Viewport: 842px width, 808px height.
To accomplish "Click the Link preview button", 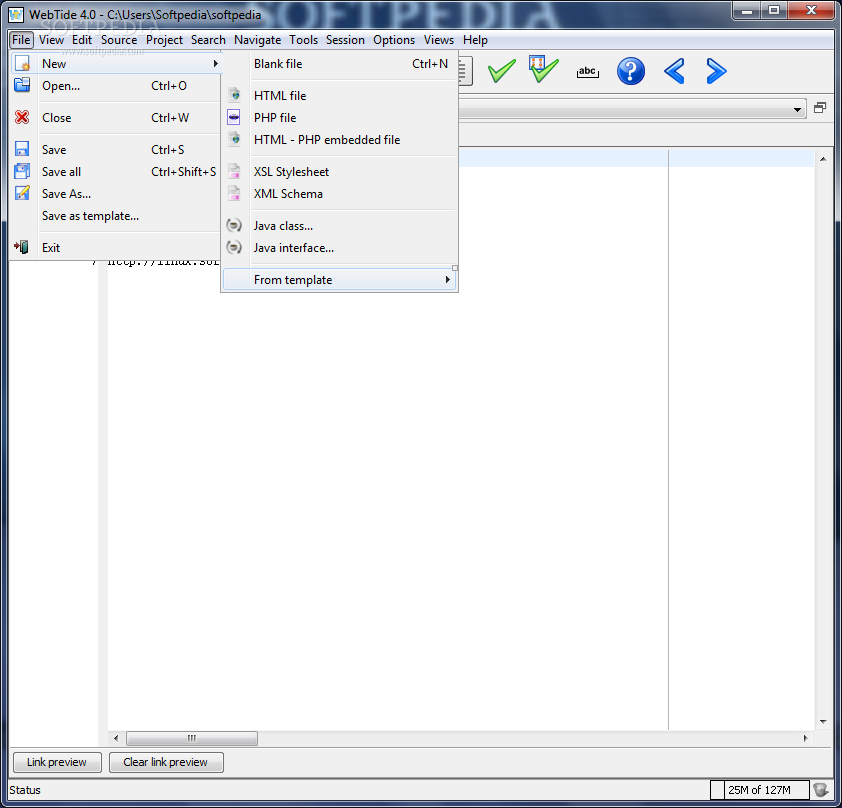I will [57, 762].
